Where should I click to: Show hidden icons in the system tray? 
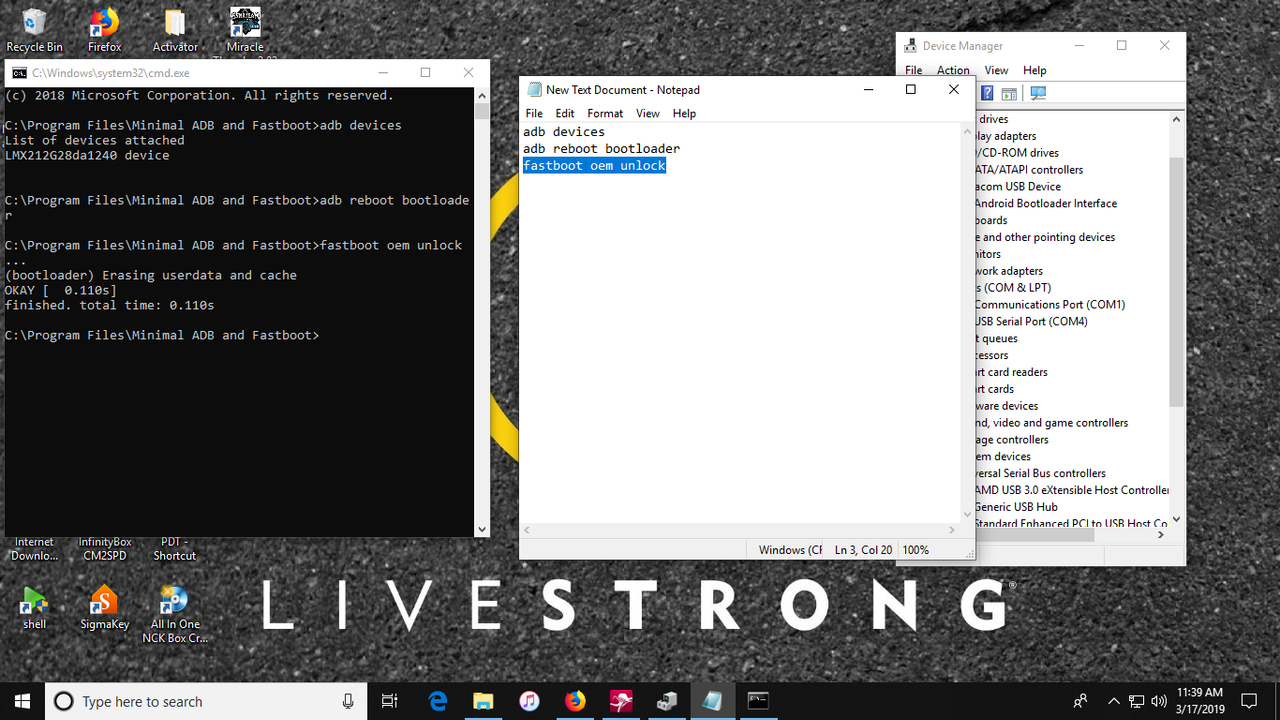point(1113,701)
